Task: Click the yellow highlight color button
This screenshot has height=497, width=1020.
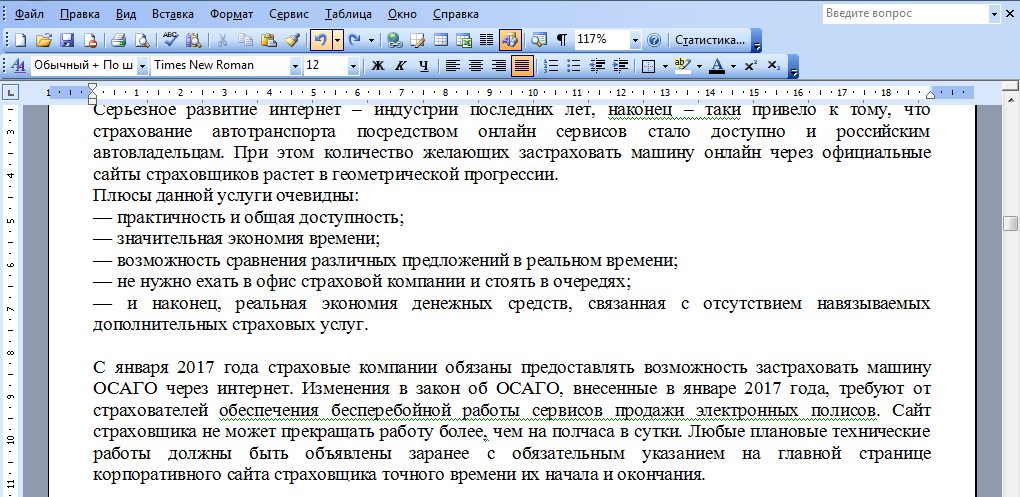Action: (683, 66)
